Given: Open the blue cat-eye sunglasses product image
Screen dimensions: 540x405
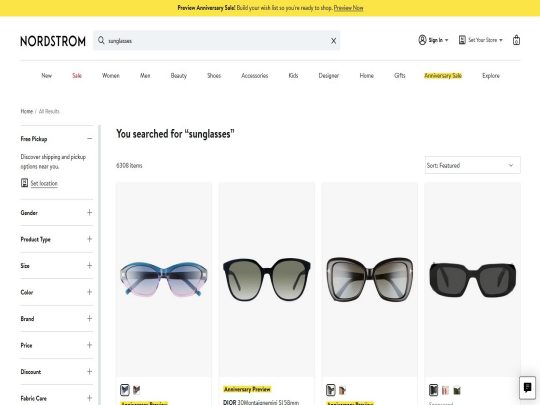Looking at the screenshot, I should pyautogui.click(x=164, y=280).
